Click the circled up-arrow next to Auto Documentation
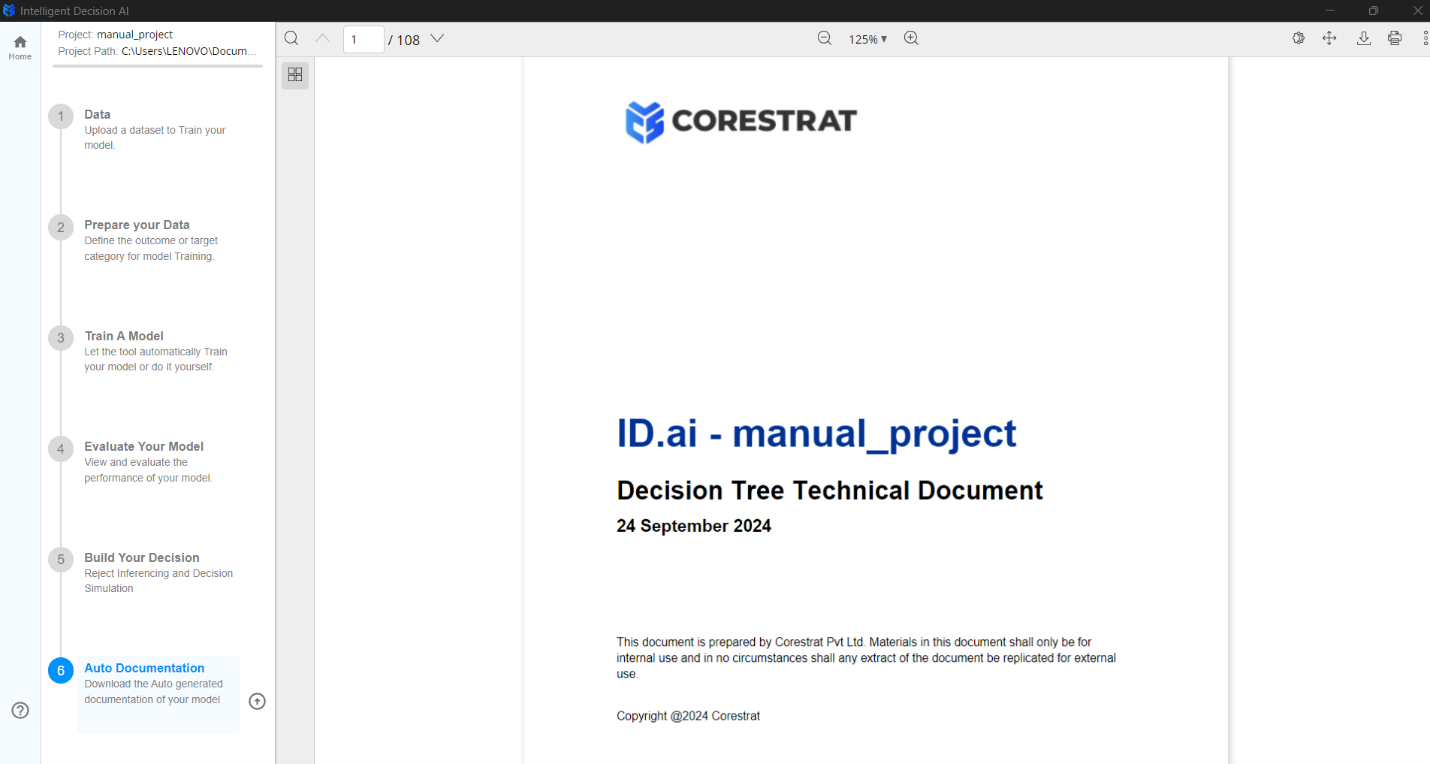Screen dimensions: 1430x764 click(x=257, y=701)
